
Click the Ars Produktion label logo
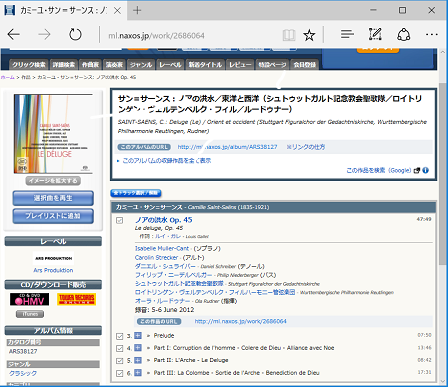coord(53,258)
